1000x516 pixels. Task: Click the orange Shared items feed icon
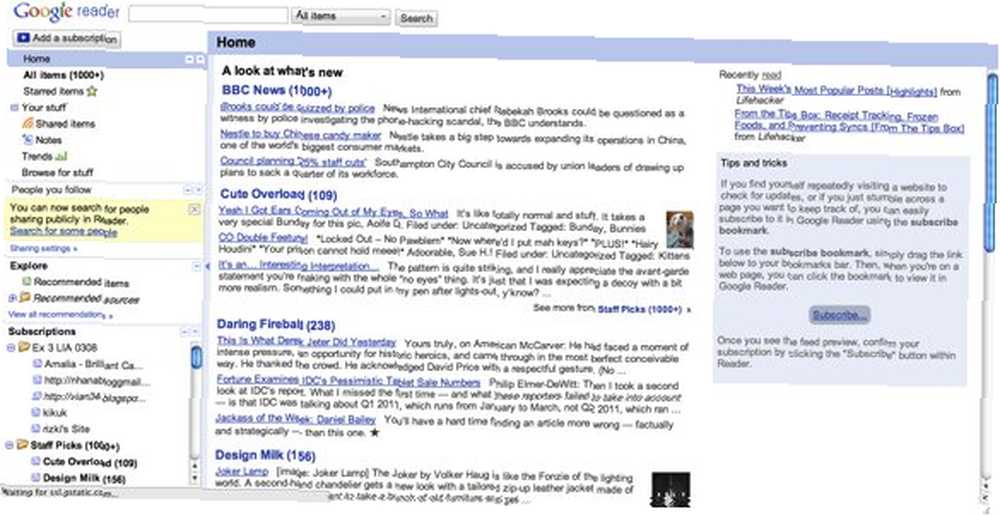point(27,124)
